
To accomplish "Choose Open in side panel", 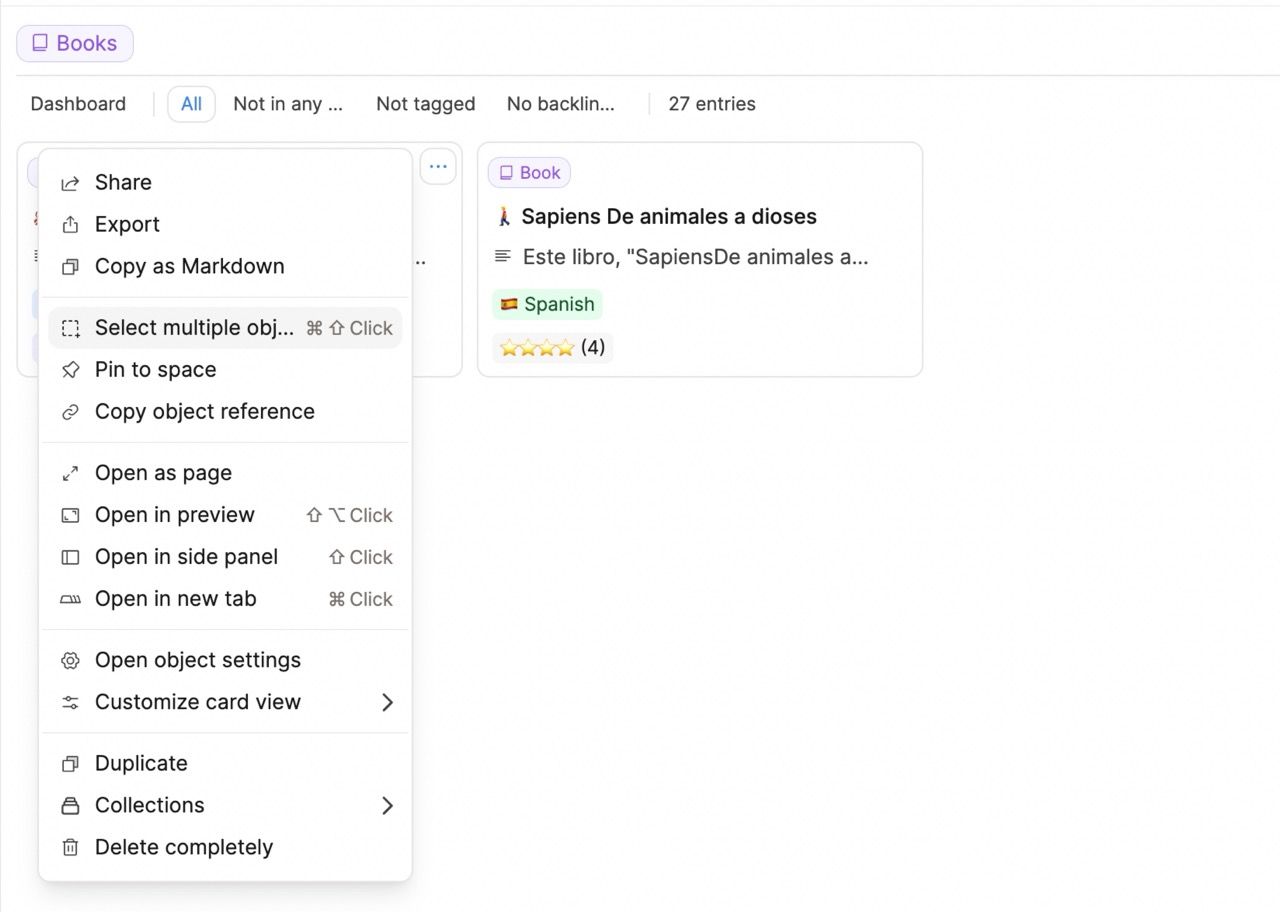I will pos(186,558).
